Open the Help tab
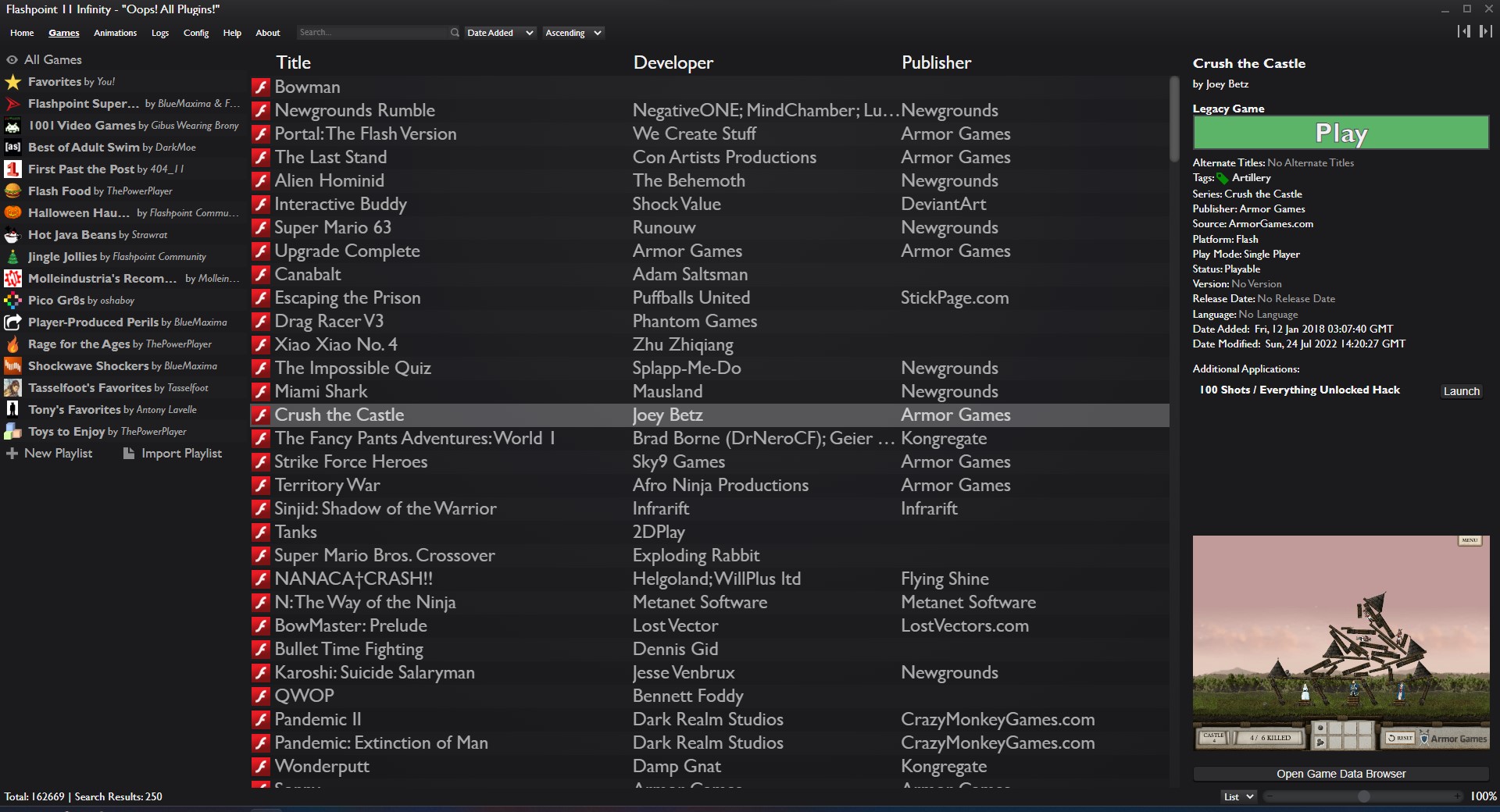This screenshot has width=1500, height=812. [x=232, y=33]
